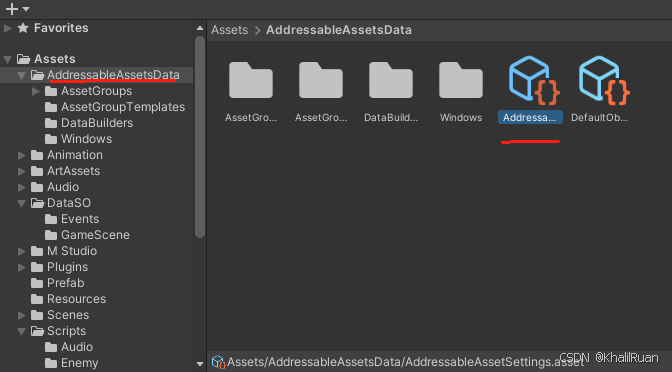Image resolution: width=672 pixels, height=372 pixels.
Task: Select the Plugins folder row
Action: [96, 267]
